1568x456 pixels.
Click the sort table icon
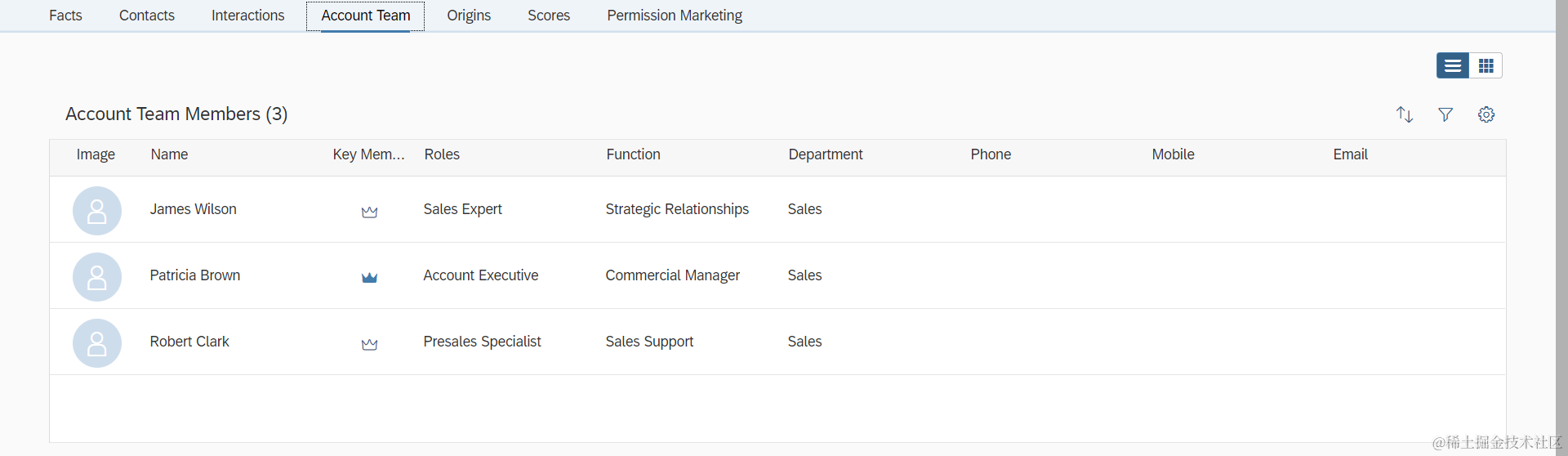pyautogui.click(x=1404, y=114)
